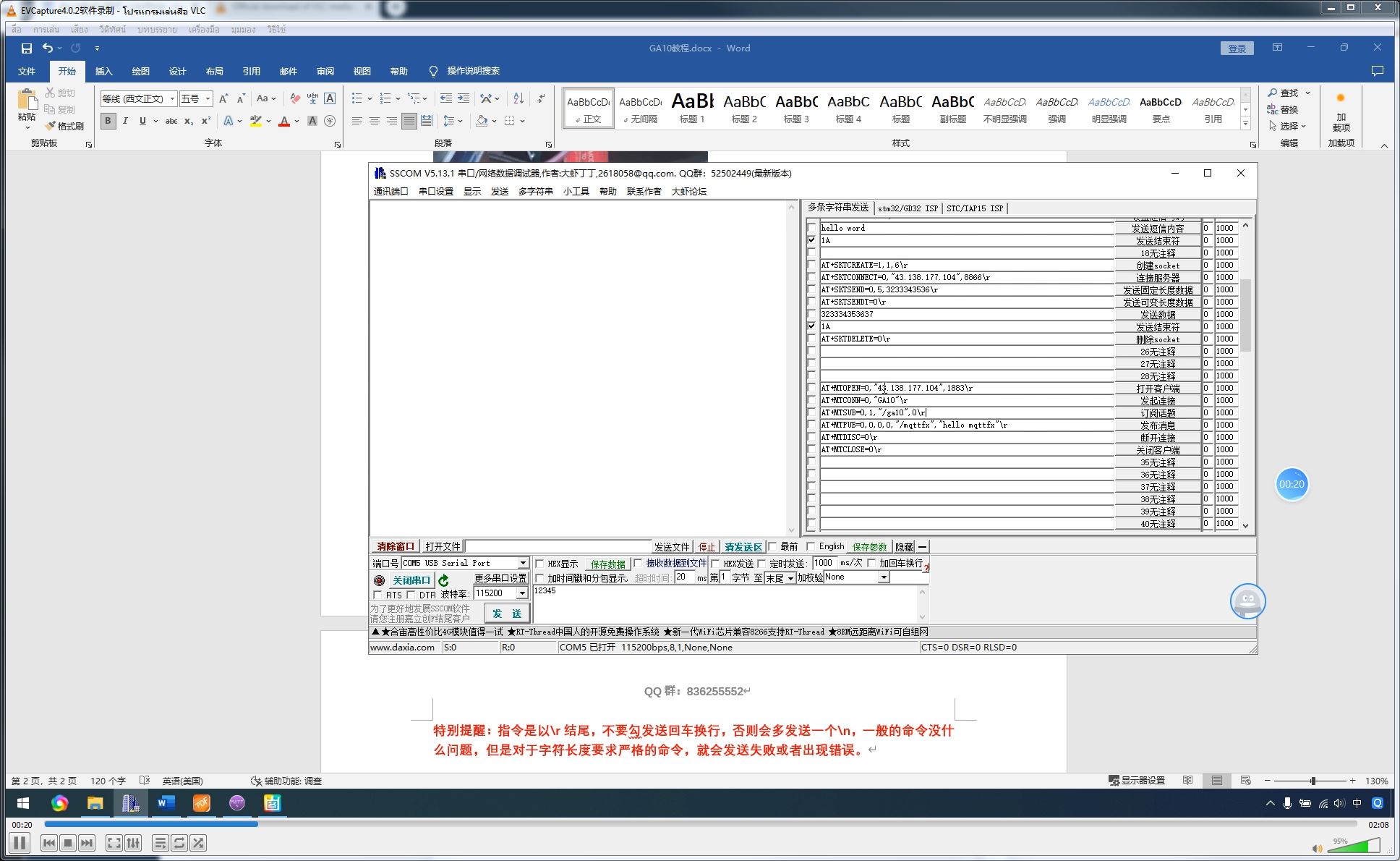Align paragraph text to center in Word
The width and height of the screenshot is (1400, 861).
[375, 121]
